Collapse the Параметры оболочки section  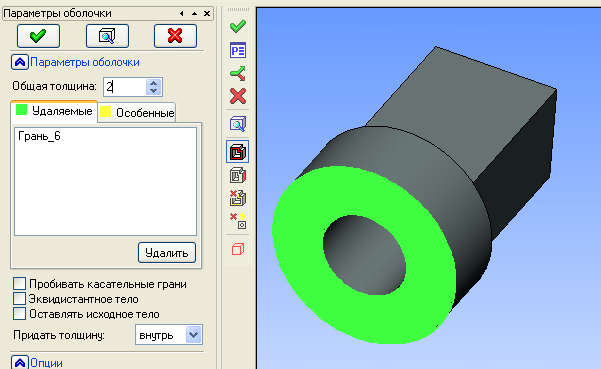[x=20, y=62]
